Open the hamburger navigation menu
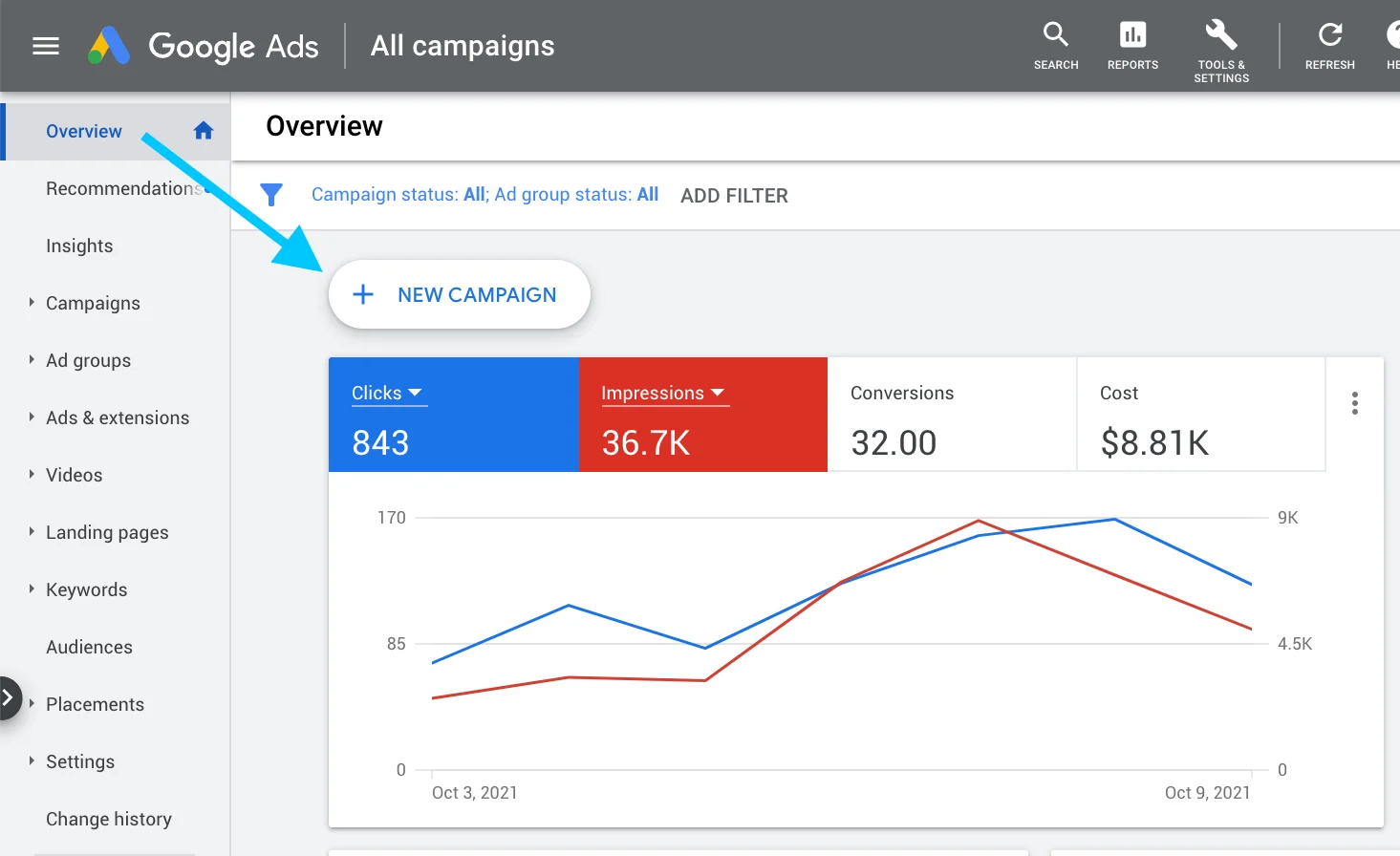Image resolution: width=1400 pixels, height=856 pixels. tap(45, 45)
